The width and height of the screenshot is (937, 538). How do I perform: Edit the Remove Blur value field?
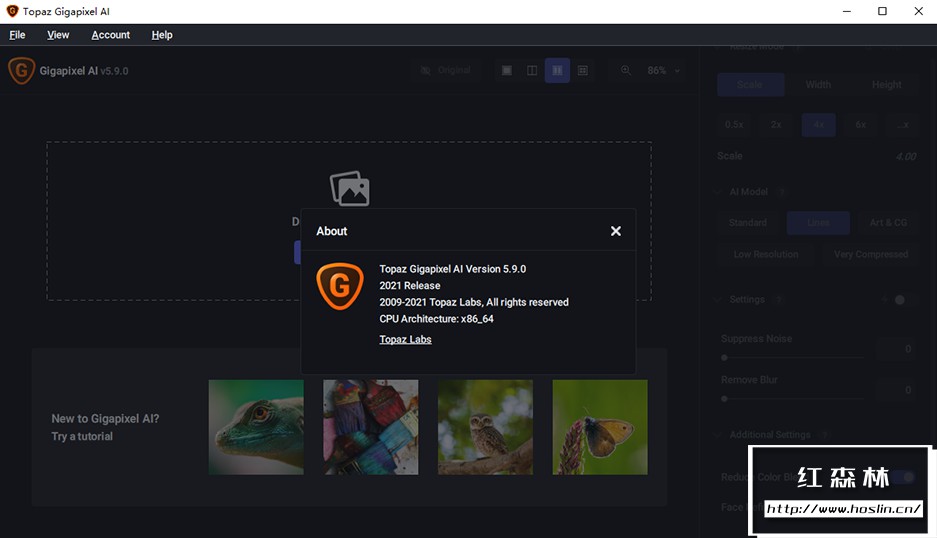coord(898,390)
